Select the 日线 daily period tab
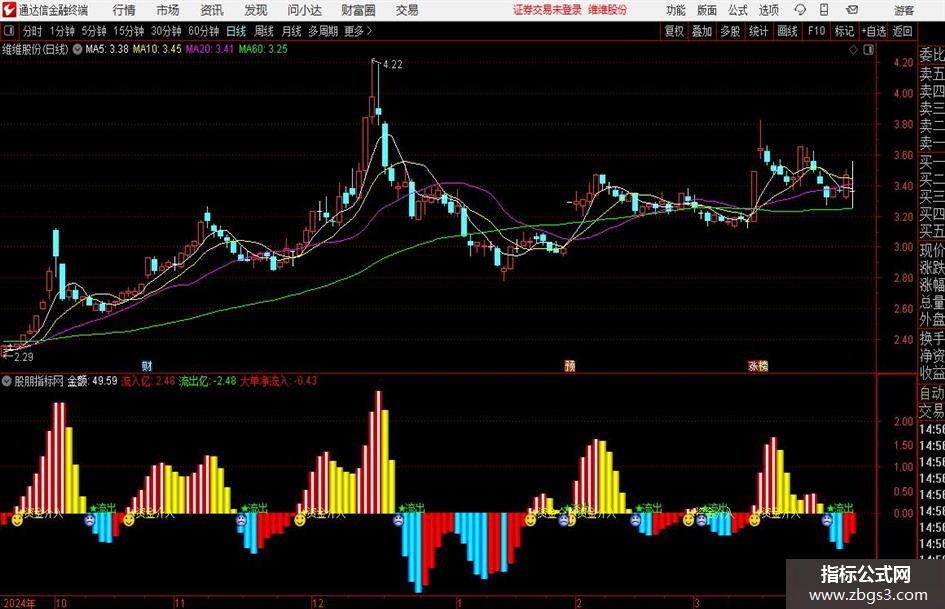 pos(236,31)
